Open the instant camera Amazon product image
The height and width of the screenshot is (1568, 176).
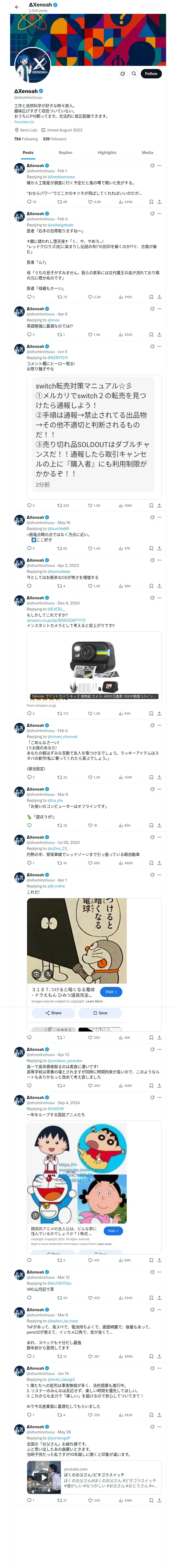pos(94,666)
